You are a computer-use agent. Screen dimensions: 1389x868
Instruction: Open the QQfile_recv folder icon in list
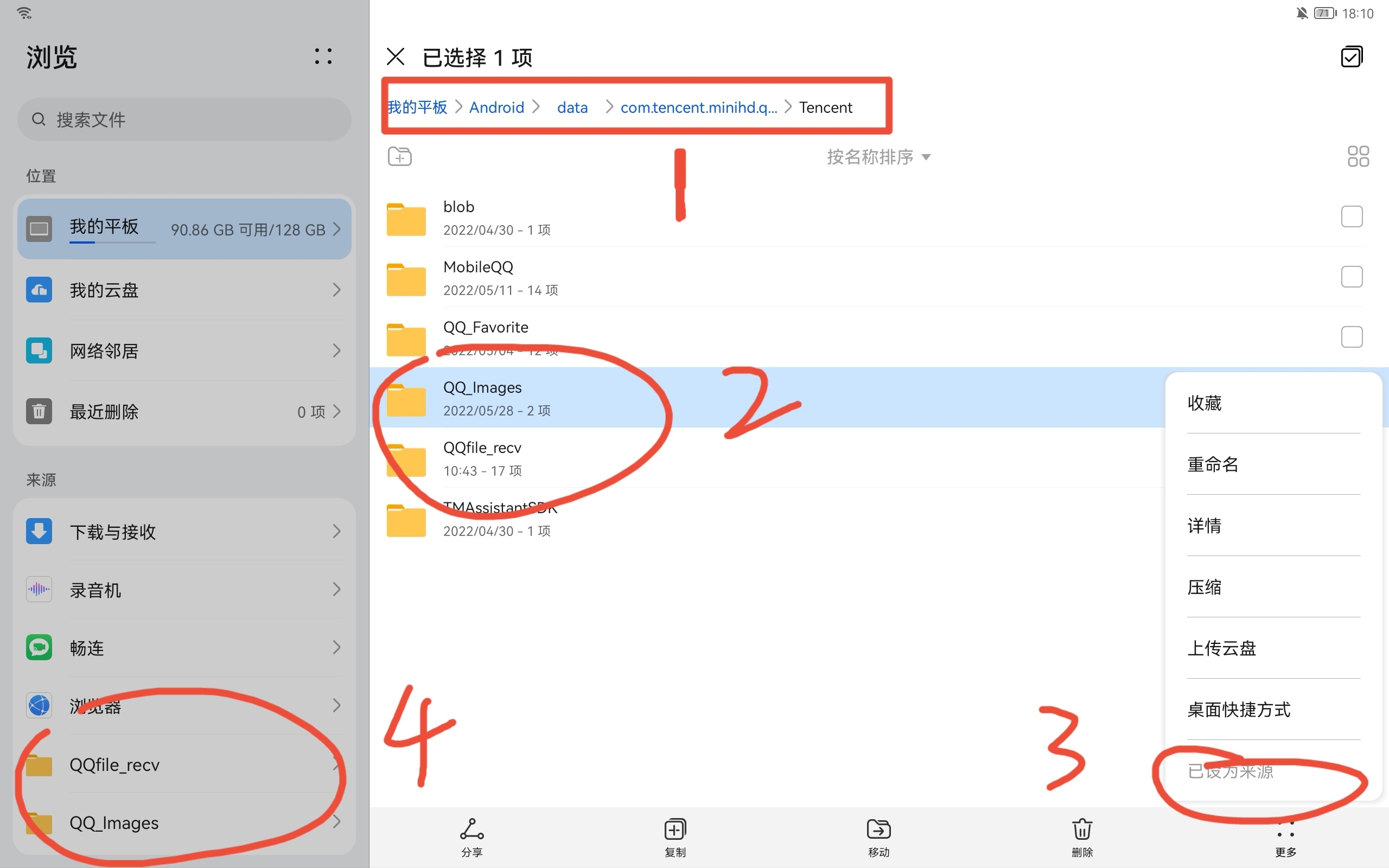pyautogui.click(x=406, y=460)
